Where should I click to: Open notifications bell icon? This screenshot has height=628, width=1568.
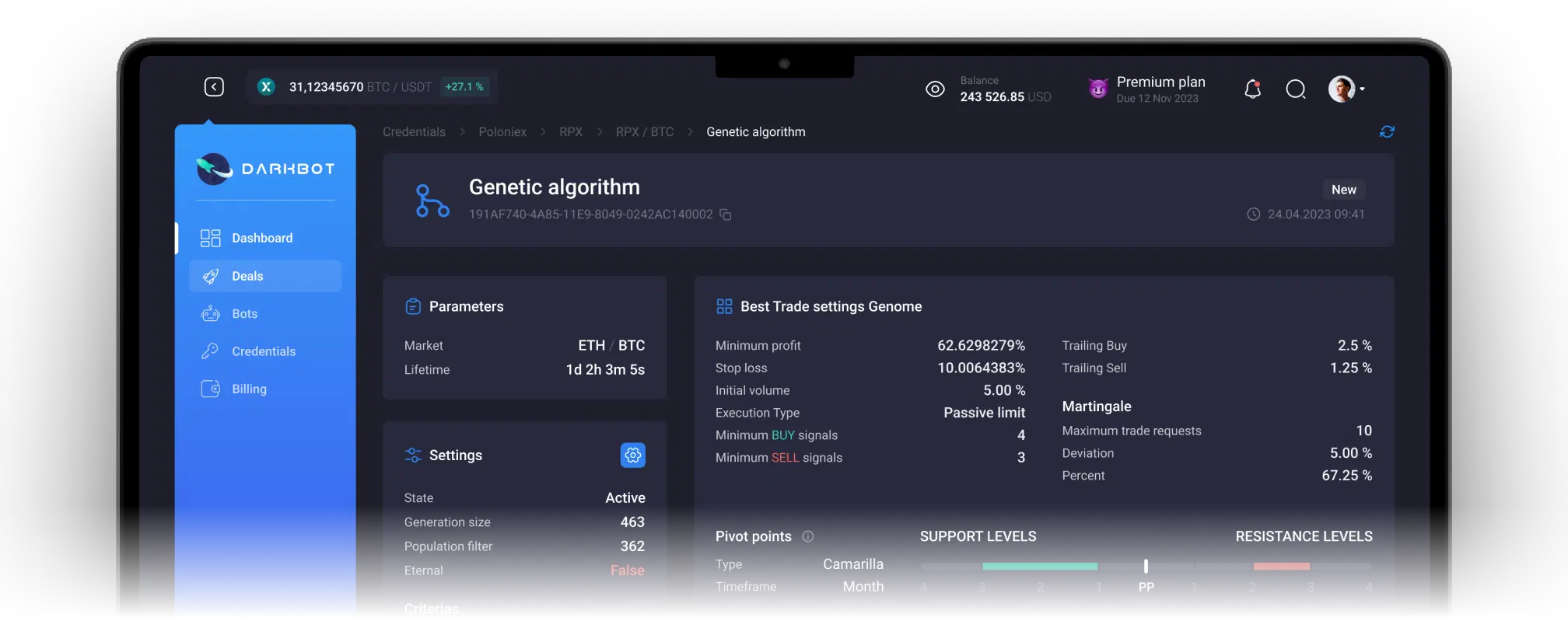pyautogui.click(x=1252, y=89)
